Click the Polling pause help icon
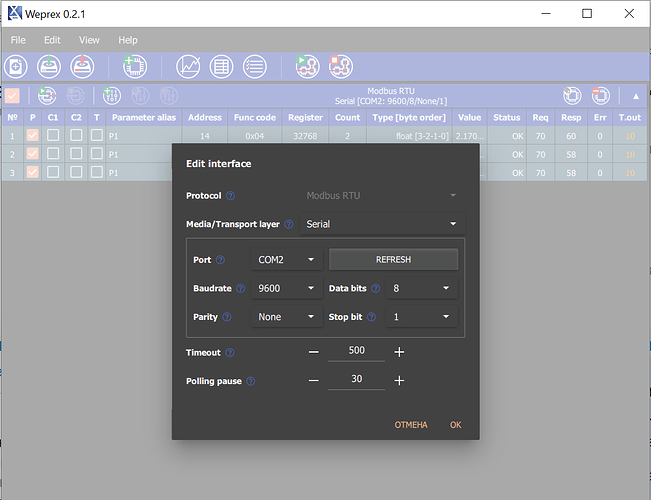The height and width of the screenshot is (500, 651). click(x=250, y=381)
